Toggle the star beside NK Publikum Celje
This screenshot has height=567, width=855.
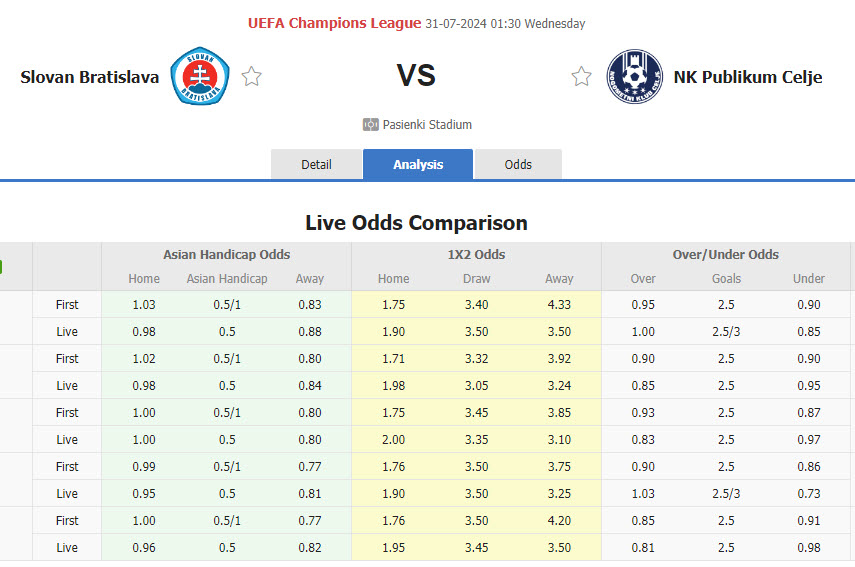(x=581, y=77)
